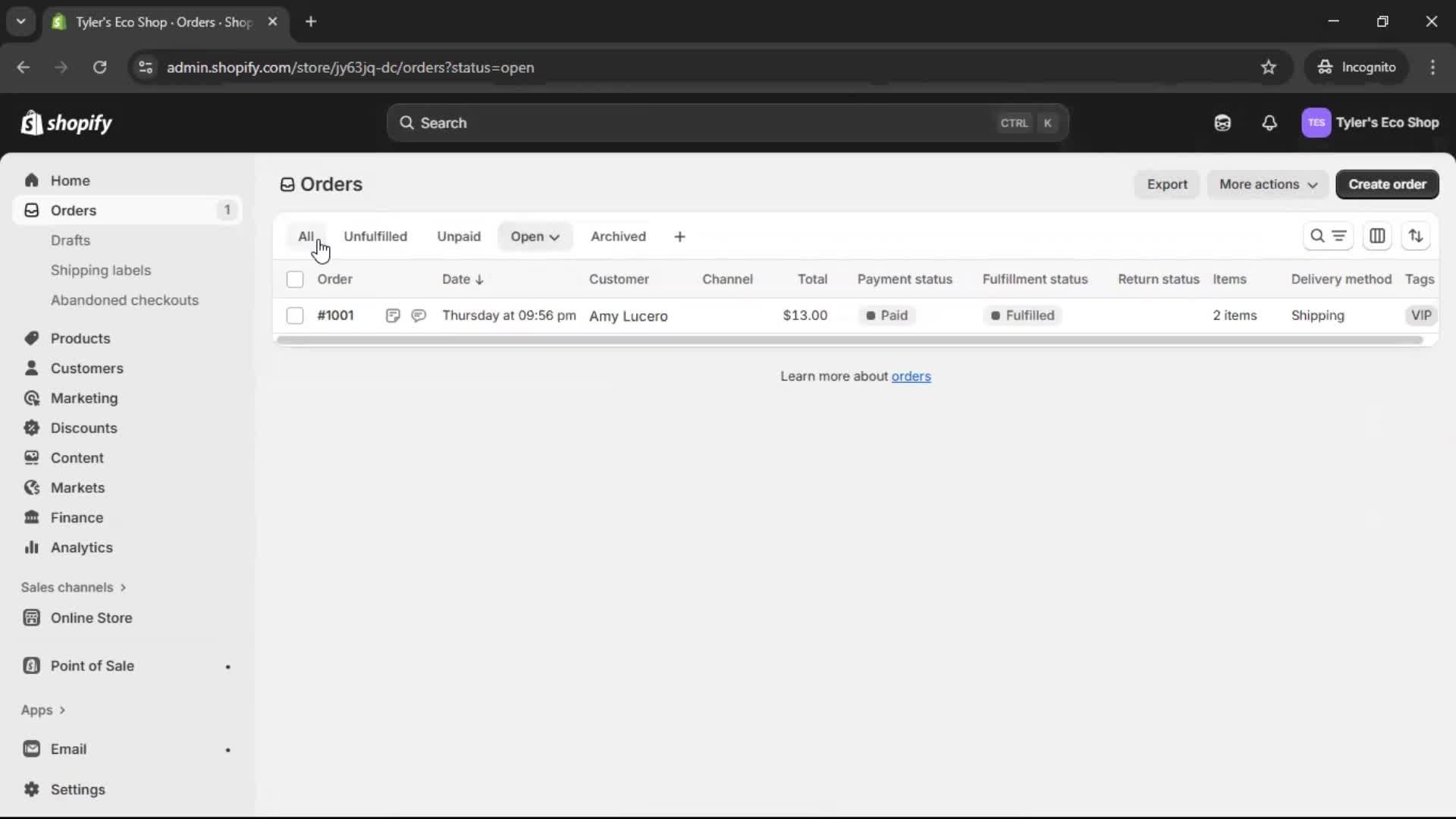Select all orders with the header checkbox

[295, 279]
